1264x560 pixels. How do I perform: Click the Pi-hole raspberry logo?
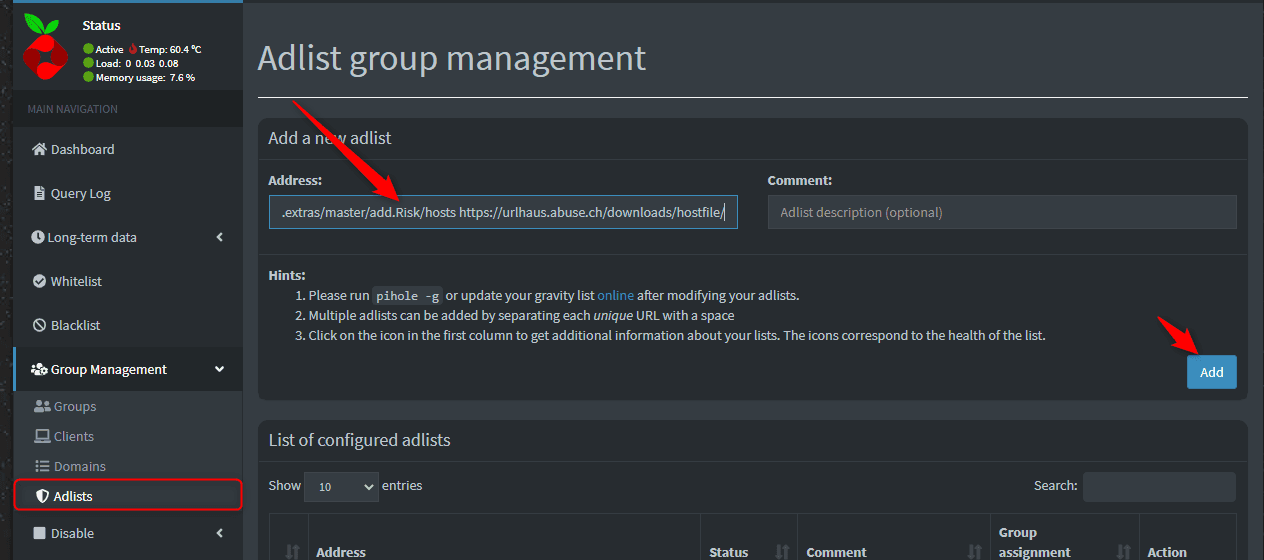coord(44,47)
